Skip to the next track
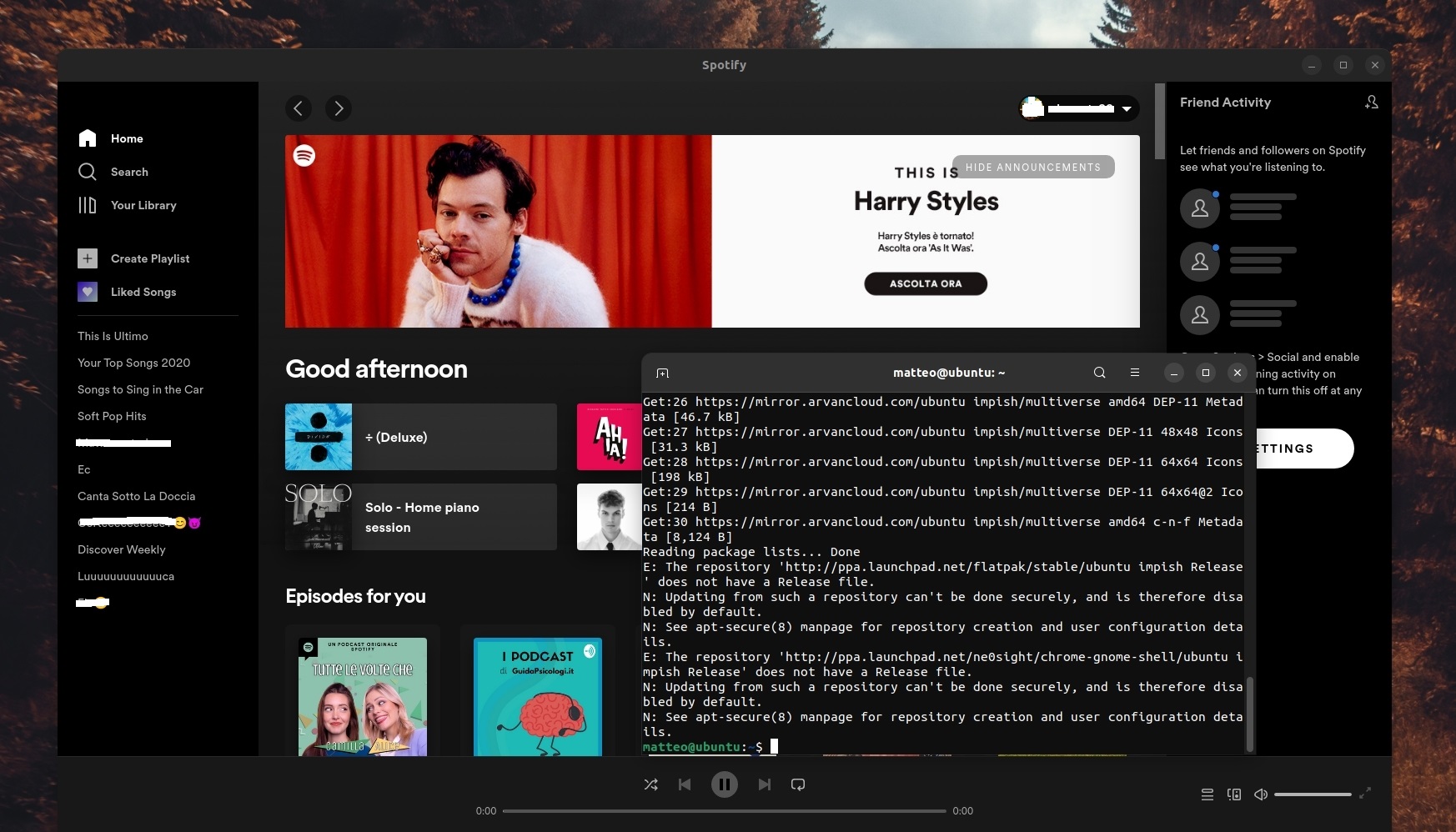 coord(764,784)
